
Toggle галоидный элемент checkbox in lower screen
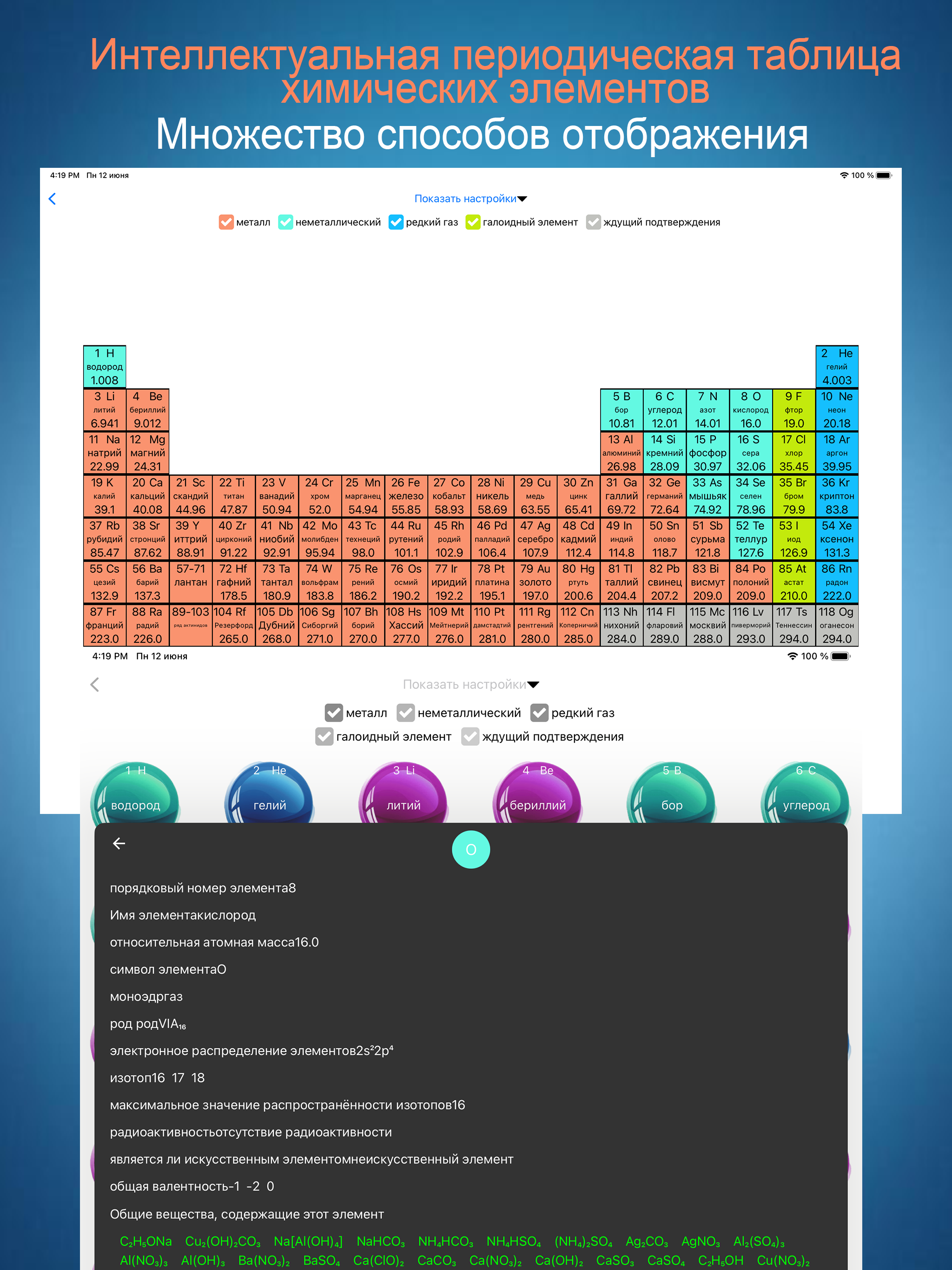tap(324, 737)
